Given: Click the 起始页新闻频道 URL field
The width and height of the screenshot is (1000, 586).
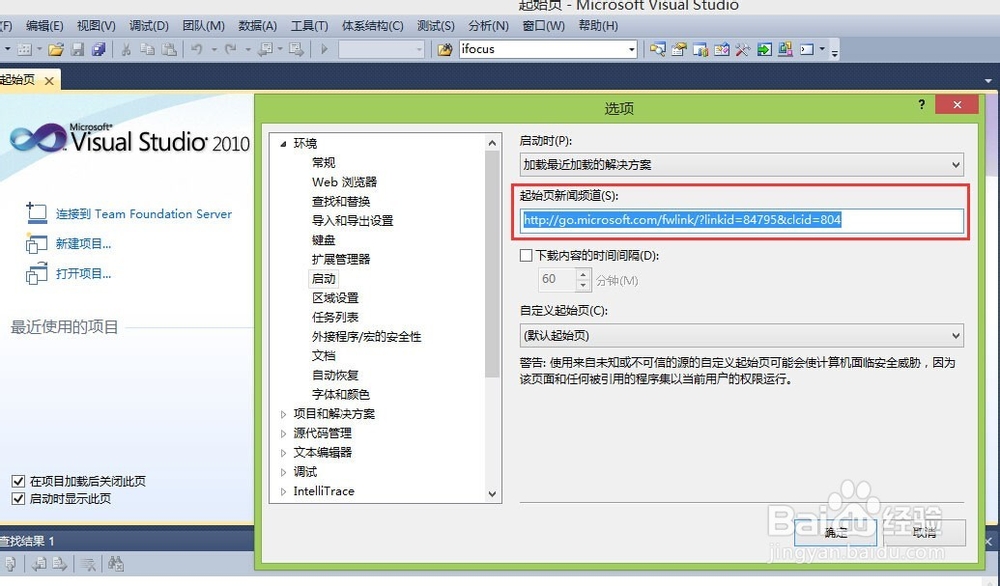Looking at the screenshot, I should click(741, 221).
